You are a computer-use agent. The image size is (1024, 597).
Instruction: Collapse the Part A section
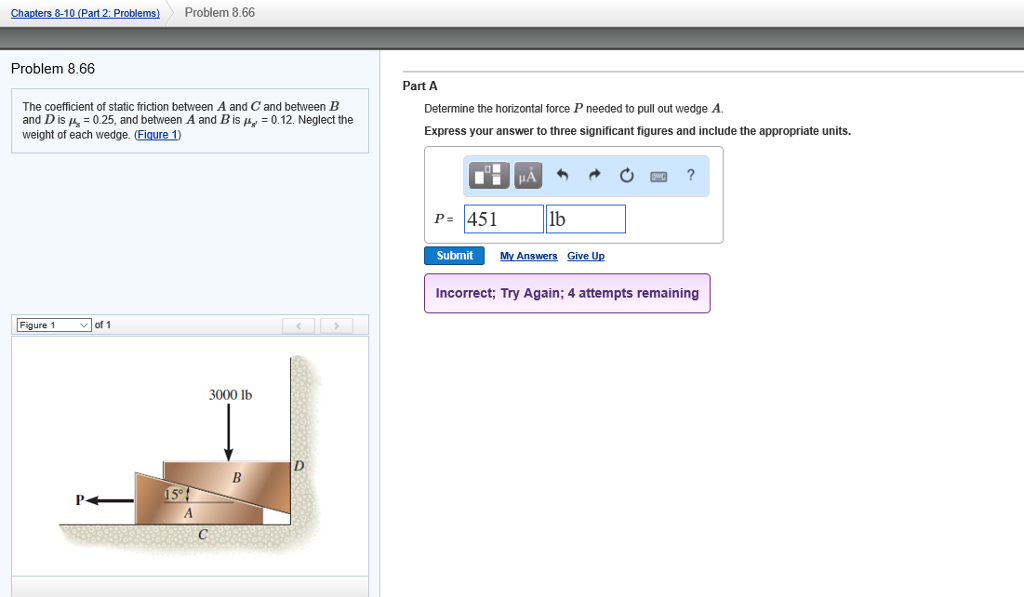[x=420, y=86]
